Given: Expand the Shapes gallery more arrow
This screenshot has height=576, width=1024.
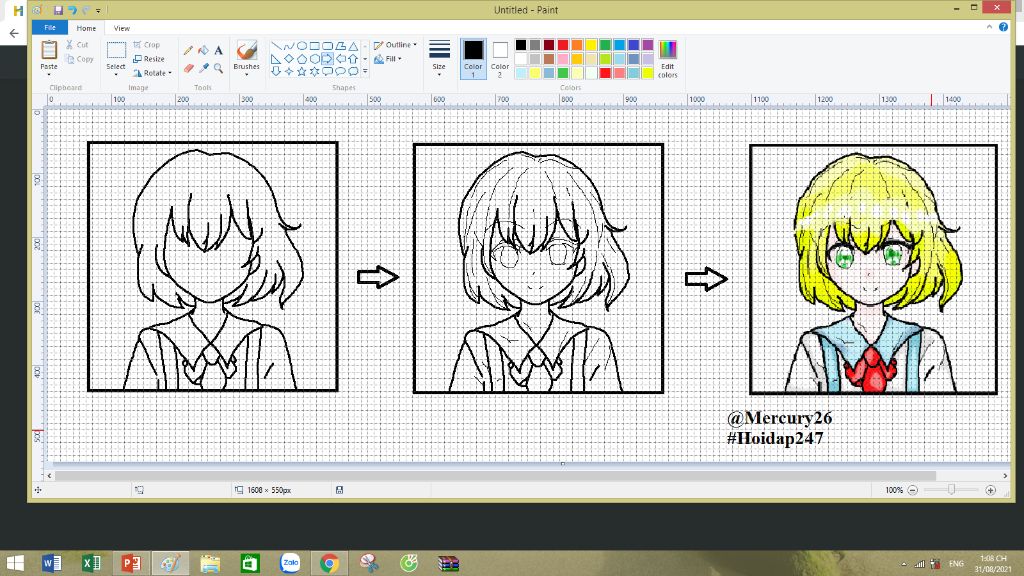Looking at the screenshot, I should [x=365, y=71].
